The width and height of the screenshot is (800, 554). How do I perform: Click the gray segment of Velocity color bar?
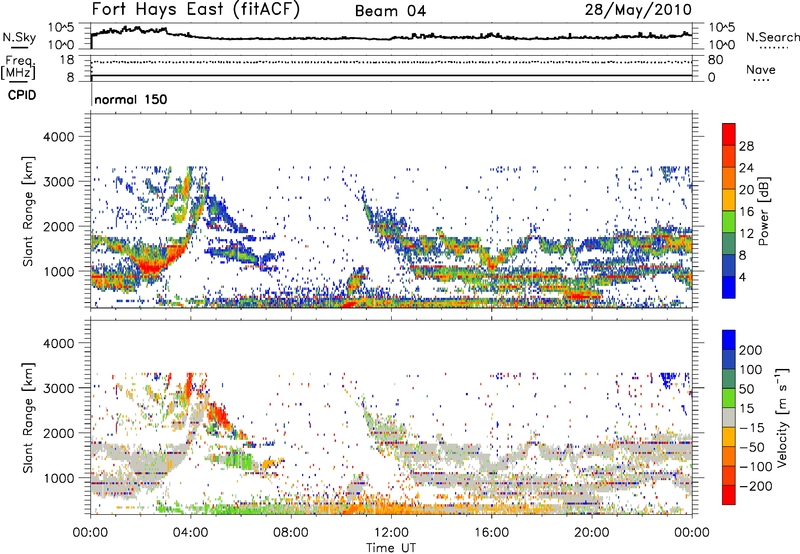click(x=729, y=417)
